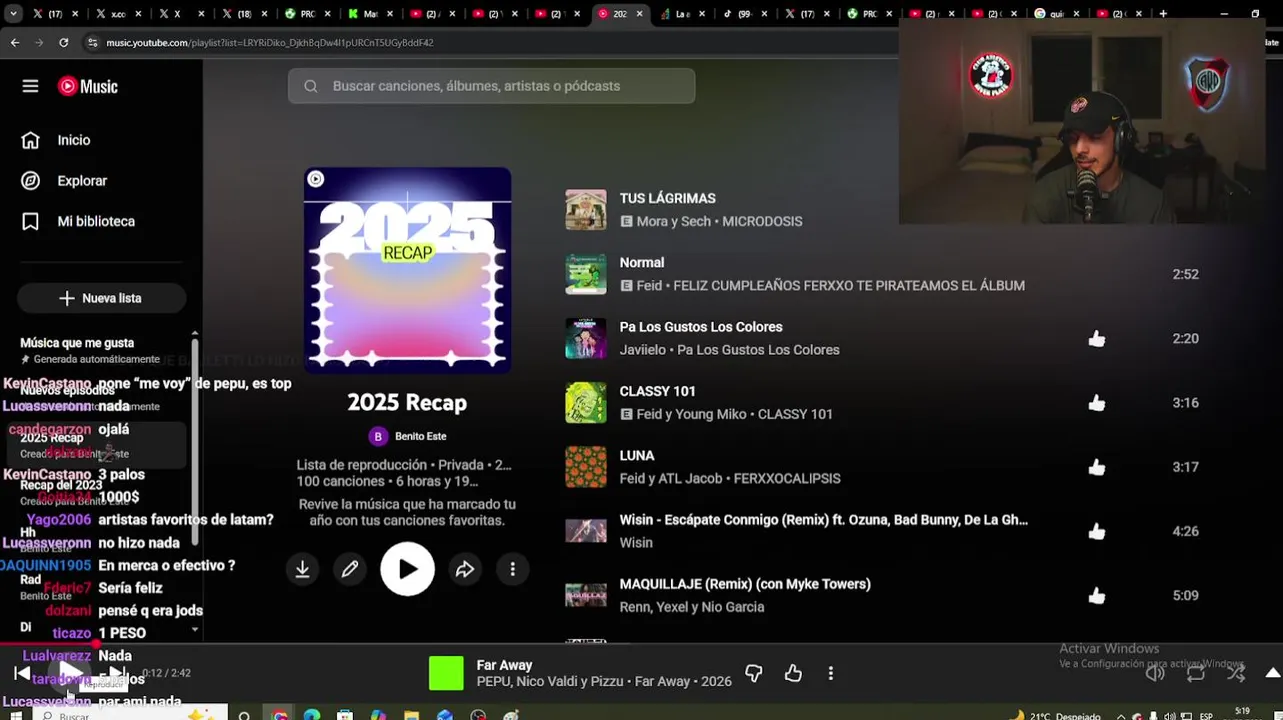Screen dimensions: 1283x720
Task: Dislike the playing song Far Away
Action: coord(754,674)
